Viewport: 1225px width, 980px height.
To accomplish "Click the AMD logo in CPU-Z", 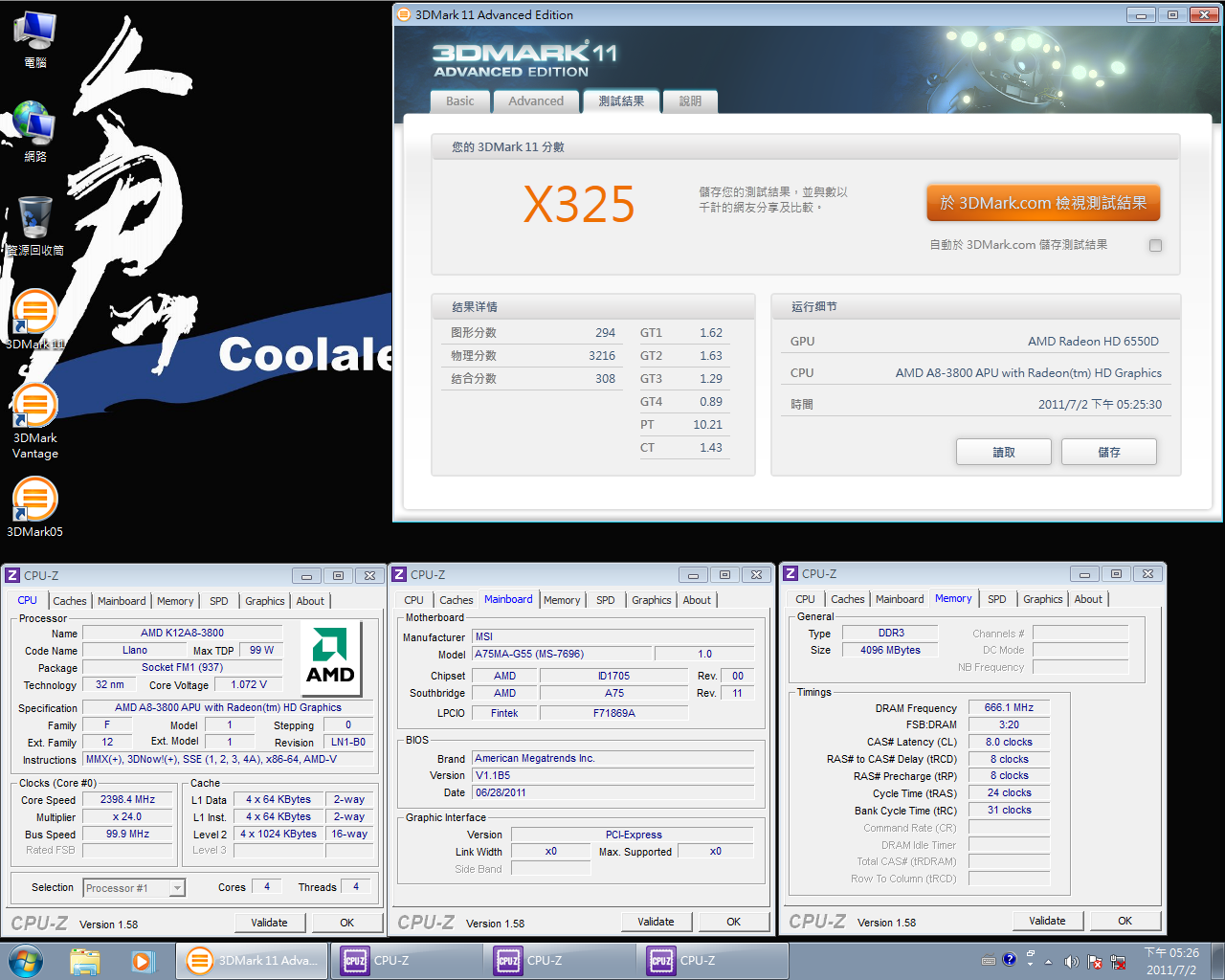I will point(330,657).
